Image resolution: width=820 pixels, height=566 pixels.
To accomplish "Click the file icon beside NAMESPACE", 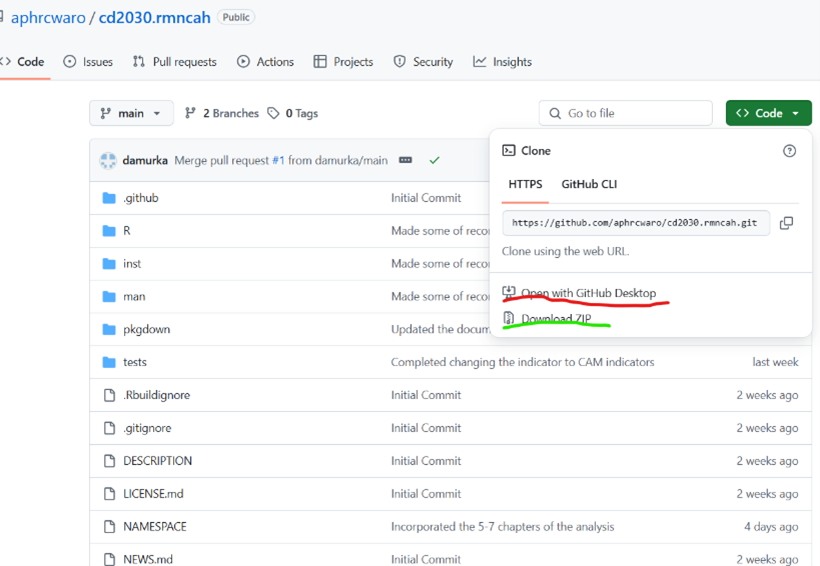I will [109, 526].
